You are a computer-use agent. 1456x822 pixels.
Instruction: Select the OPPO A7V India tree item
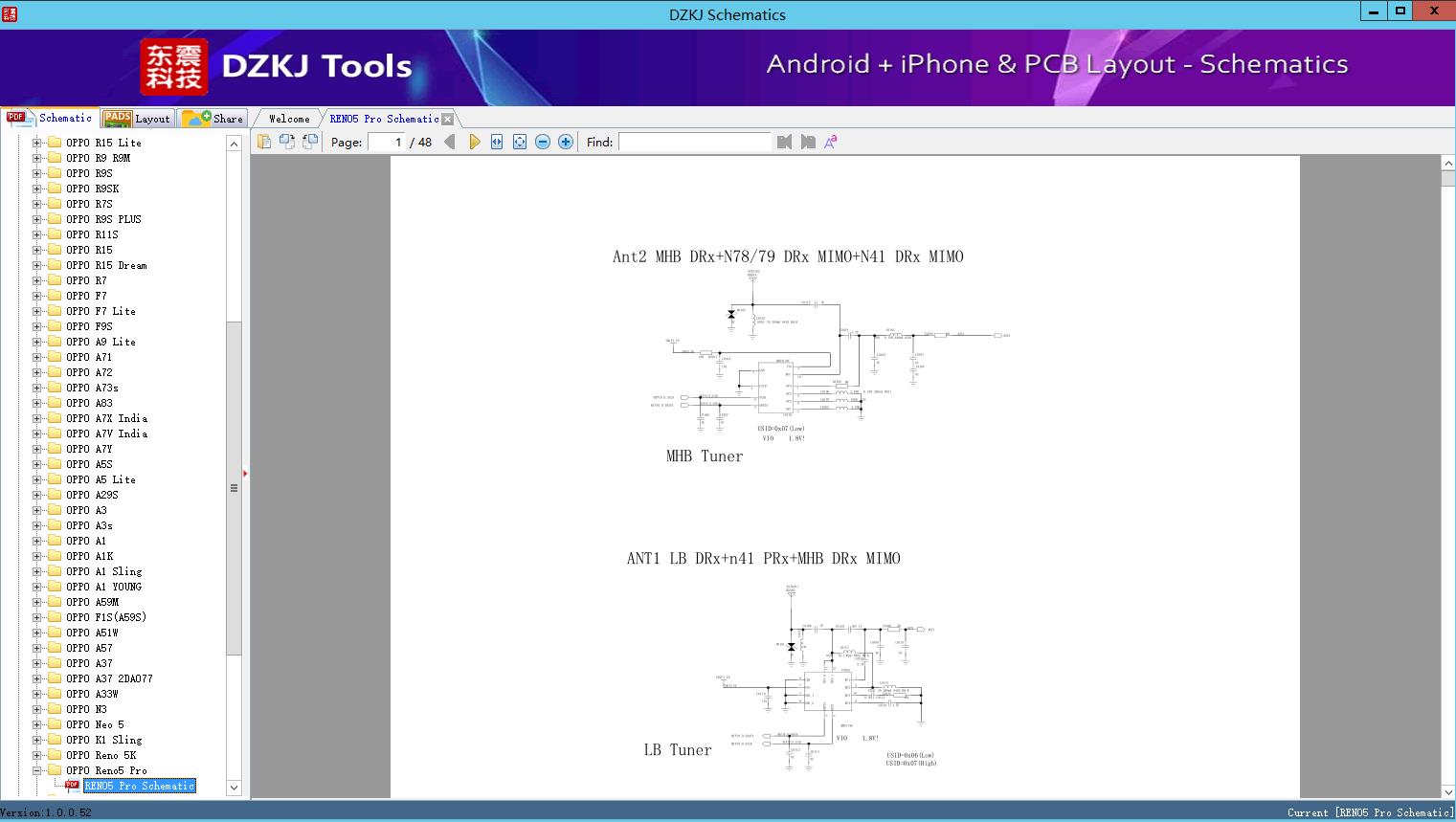[106, 433]
